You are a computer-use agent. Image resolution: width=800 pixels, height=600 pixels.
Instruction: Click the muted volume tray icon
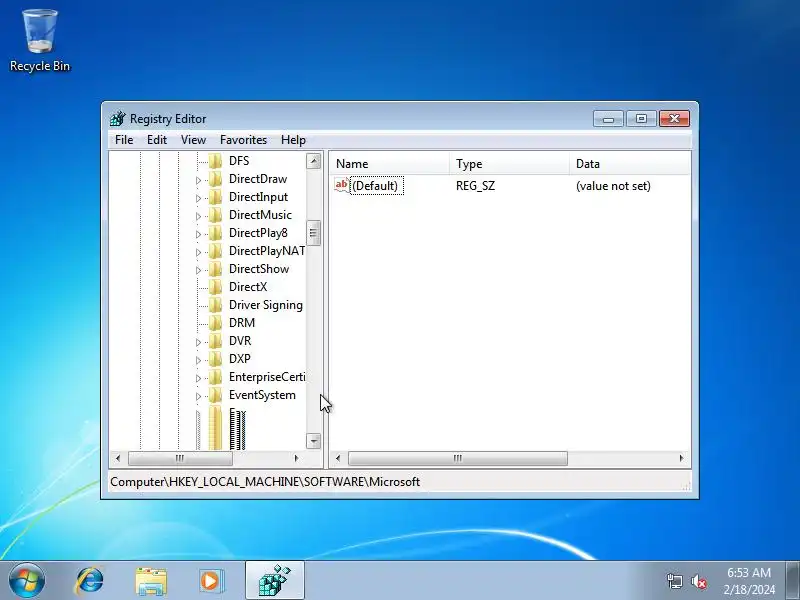point(698,581)
